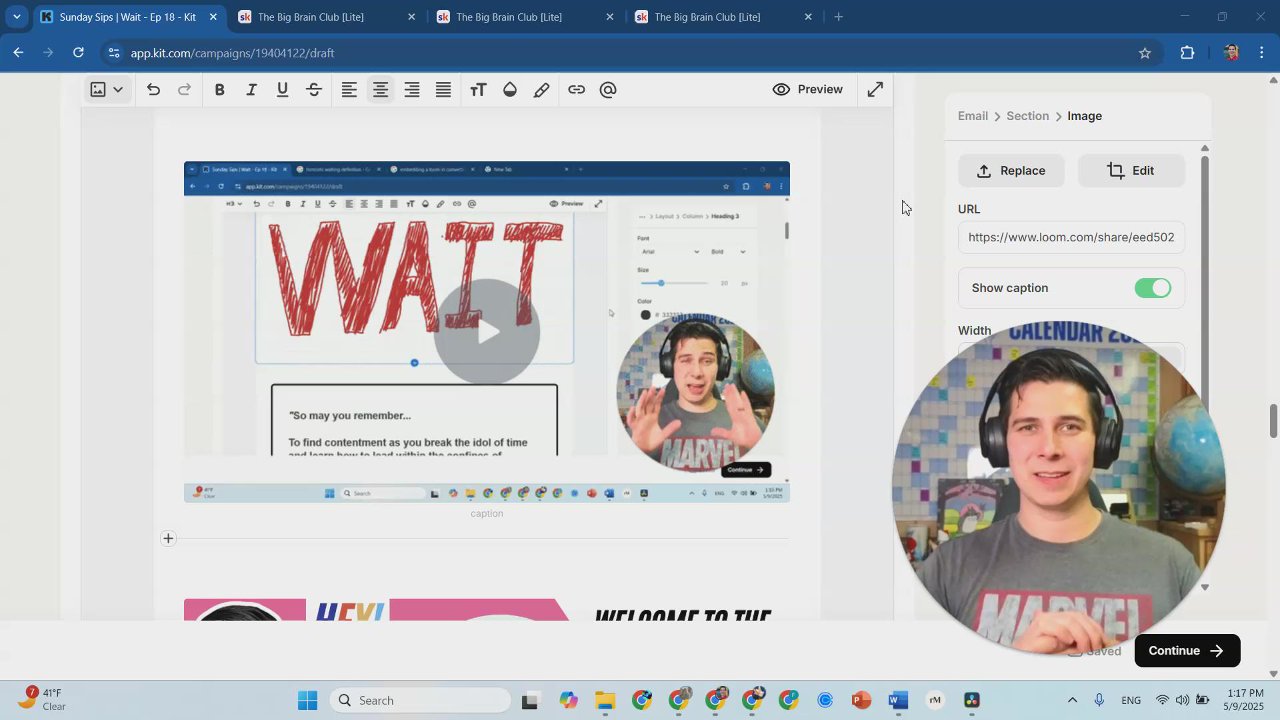Show hidden system tray icons

[x=1072, y=700]
